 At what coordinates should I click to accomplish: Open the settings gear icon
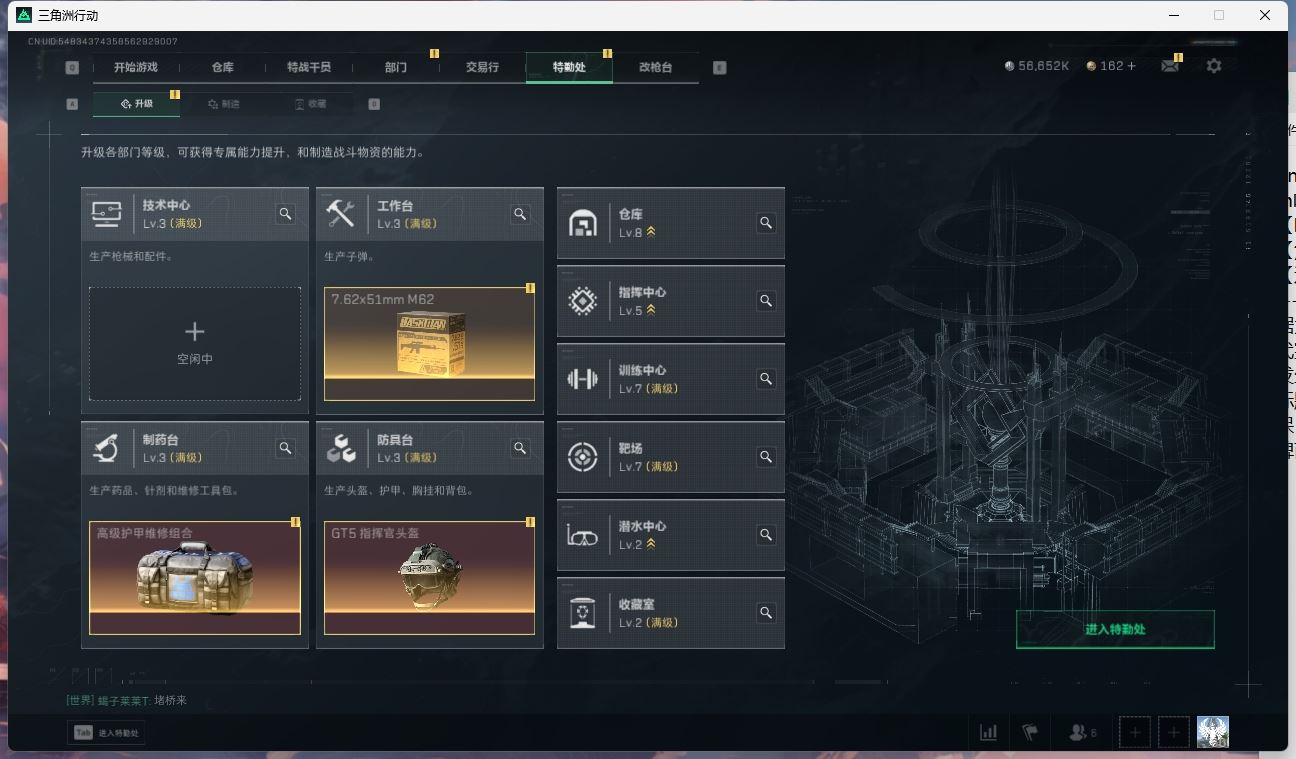1214,66
